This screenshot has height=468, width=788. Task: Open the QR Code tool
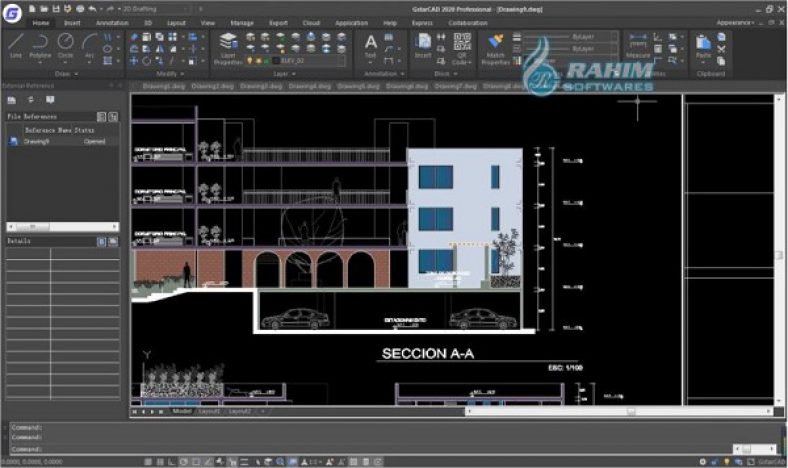pos(462,48)
